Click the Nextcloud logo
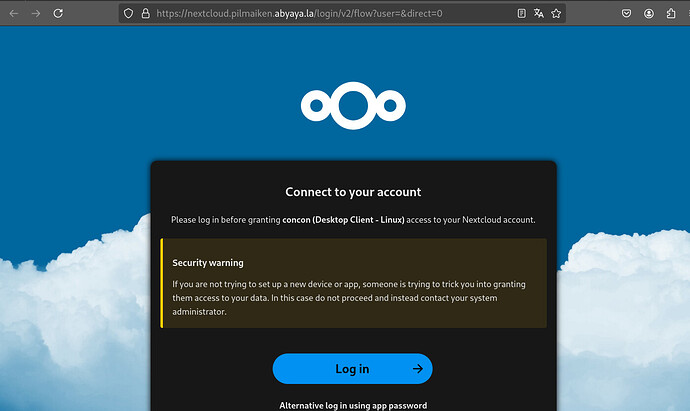Screen dimensions: 690x411 click(x=353, y=106)
